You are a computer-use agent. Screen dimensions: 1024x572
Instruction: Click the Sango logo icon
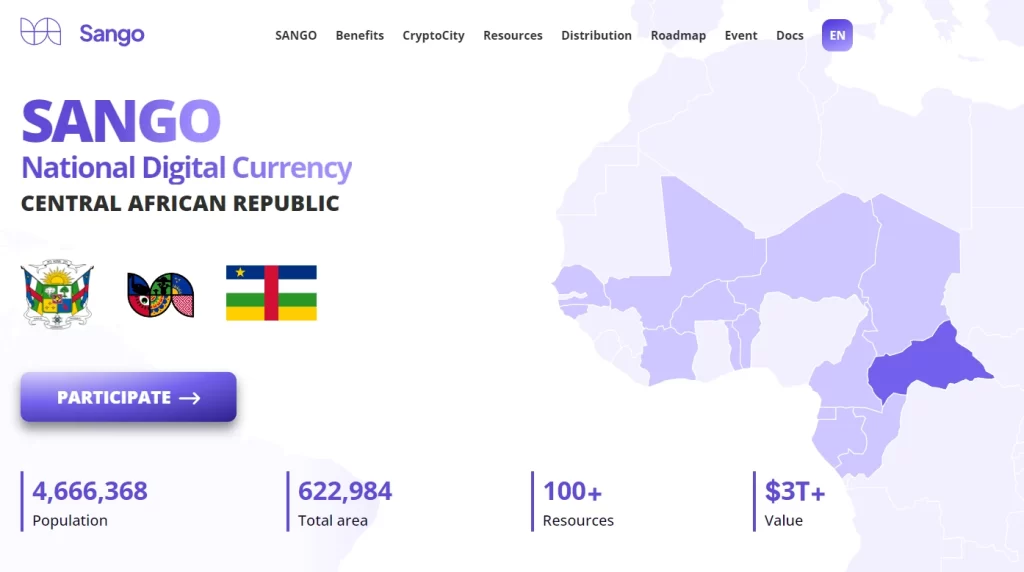pyautogui.click(x=40, y=31)
